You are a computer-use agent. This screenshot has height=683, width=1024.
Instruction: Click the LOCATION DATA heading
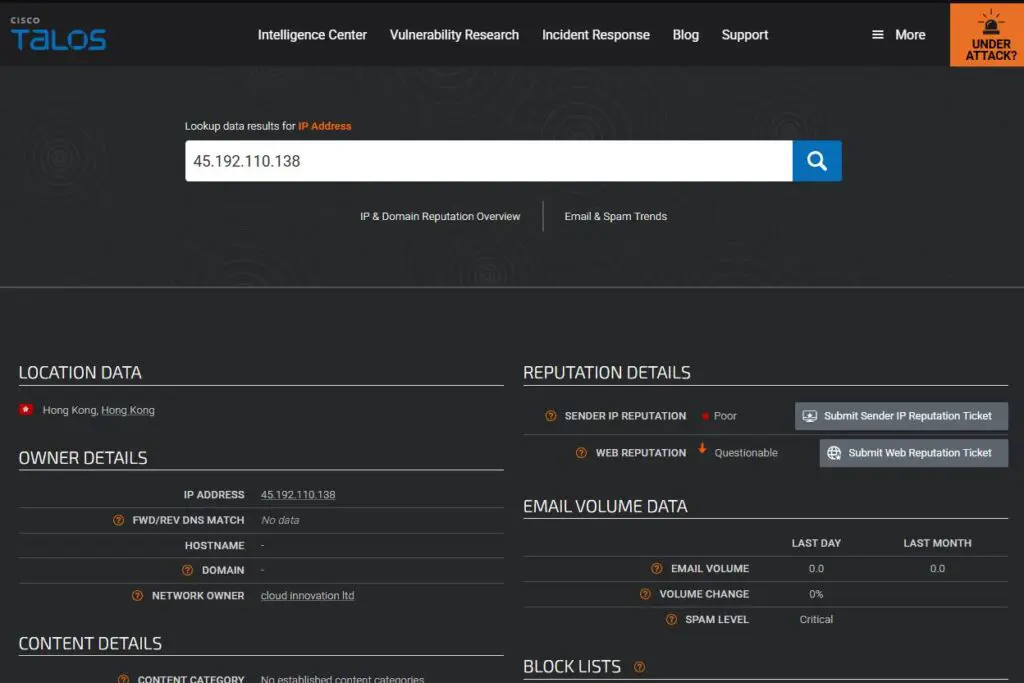(80, 373)
